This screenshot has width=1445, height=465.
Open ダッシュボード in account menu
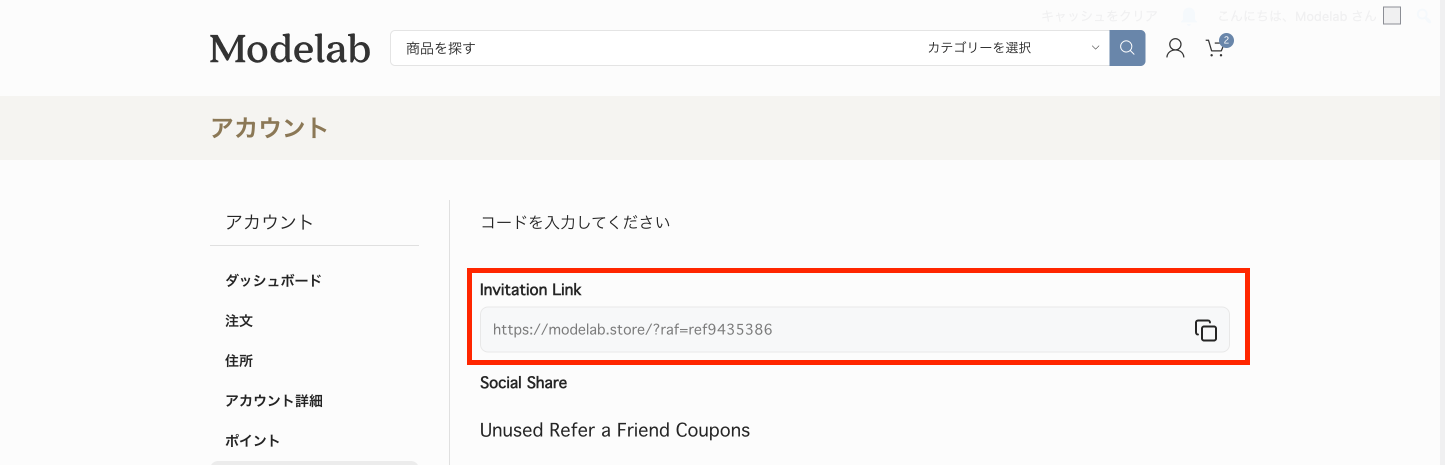point(274,281)
